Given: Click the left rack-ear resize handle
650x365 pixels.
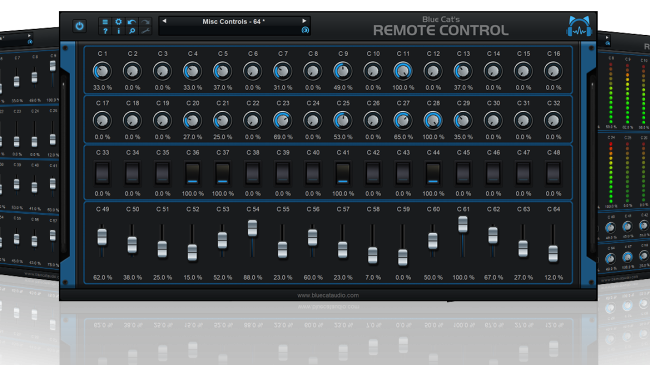Looking at the screenshot, I should coord(64,163).
